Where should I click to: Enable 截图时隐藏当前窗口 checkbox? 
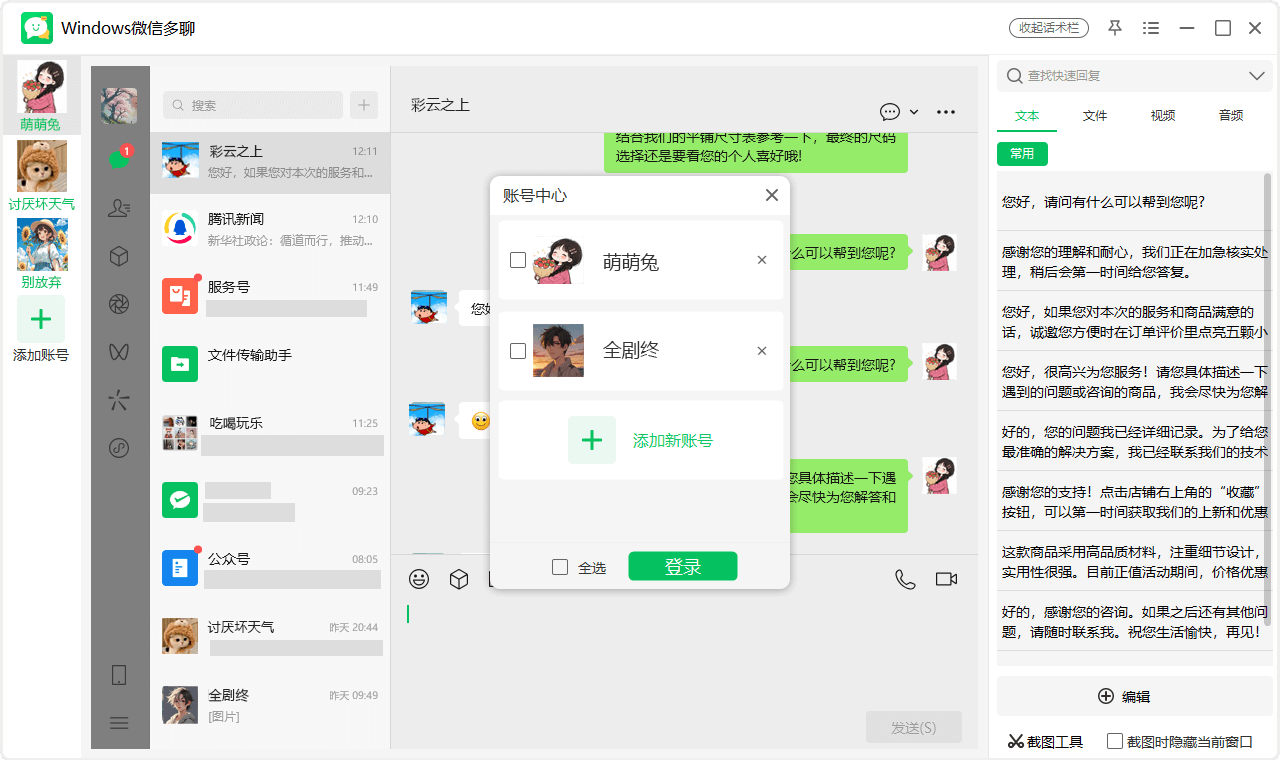[x=1115, y=741]
